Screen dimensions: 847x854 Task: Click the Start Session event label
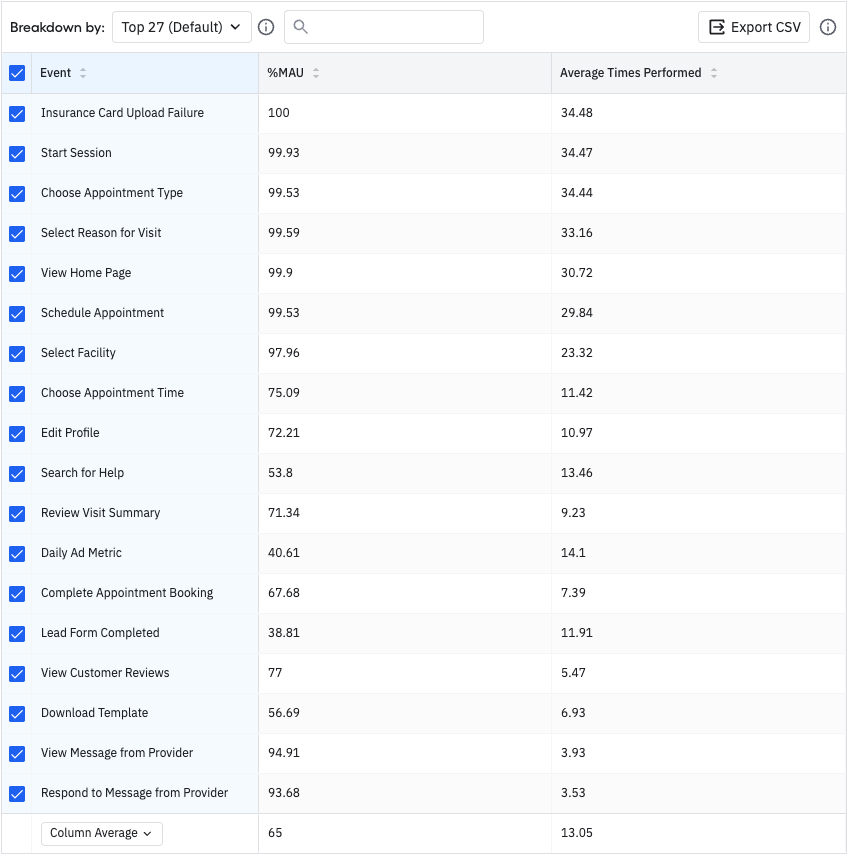[x=76, y=153]
